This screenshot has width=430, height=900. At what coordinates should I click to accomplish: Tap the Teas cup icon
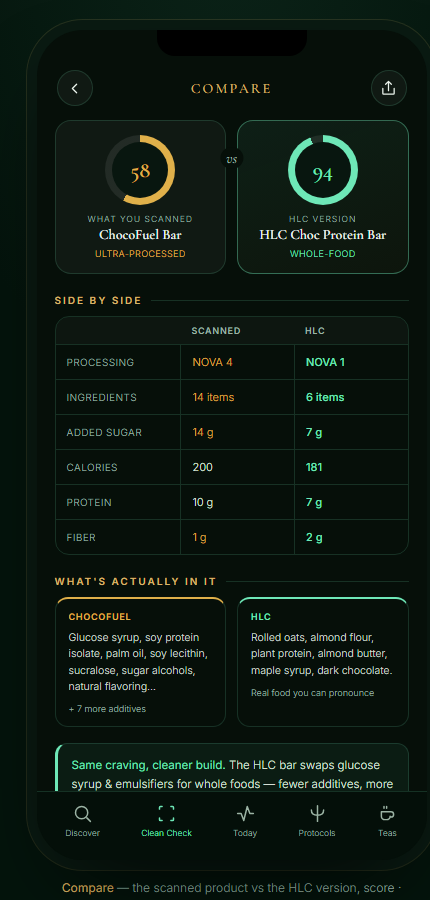(x=387, y=814)
